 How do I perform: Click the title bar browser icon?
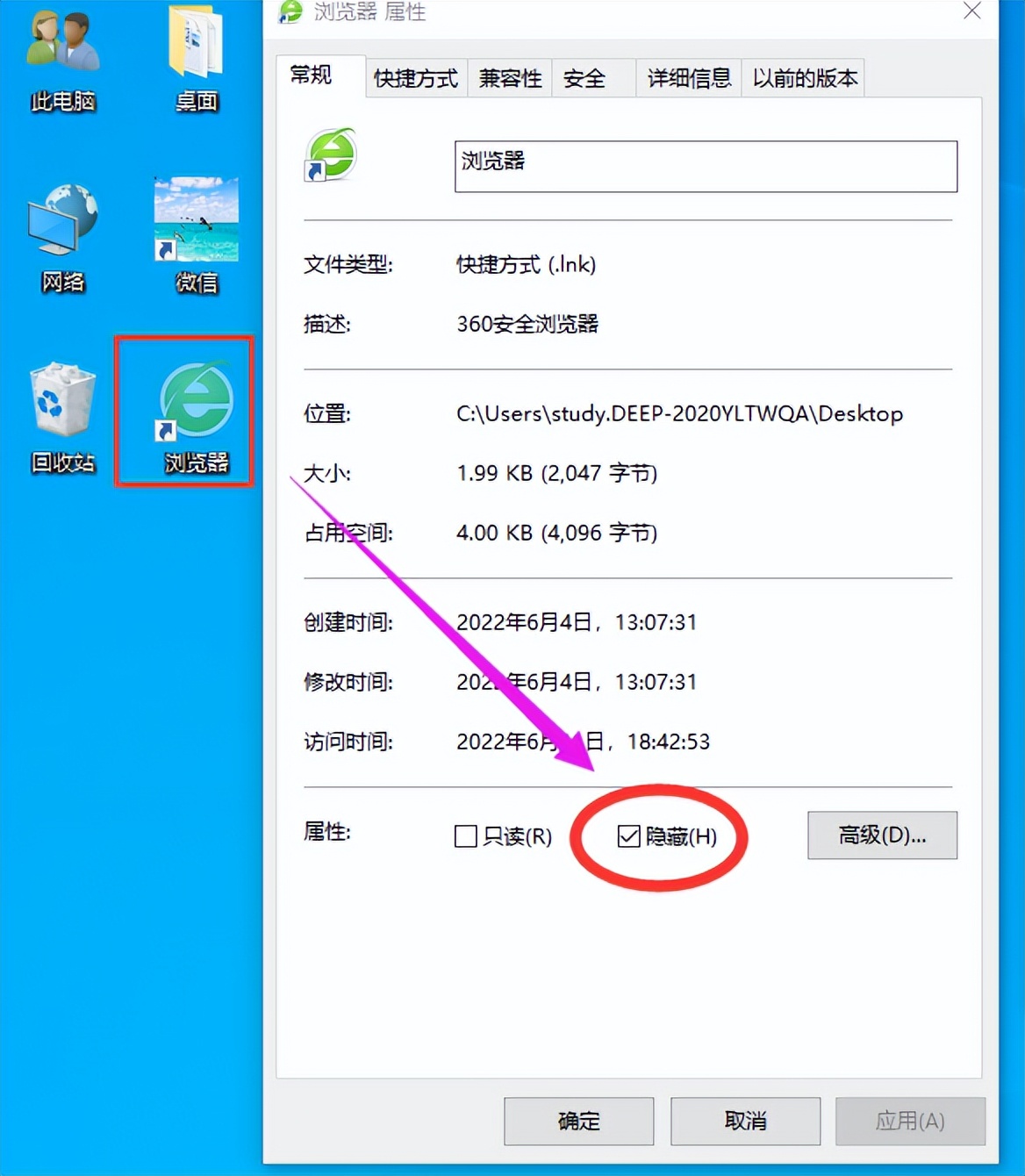tap(290, 11)
